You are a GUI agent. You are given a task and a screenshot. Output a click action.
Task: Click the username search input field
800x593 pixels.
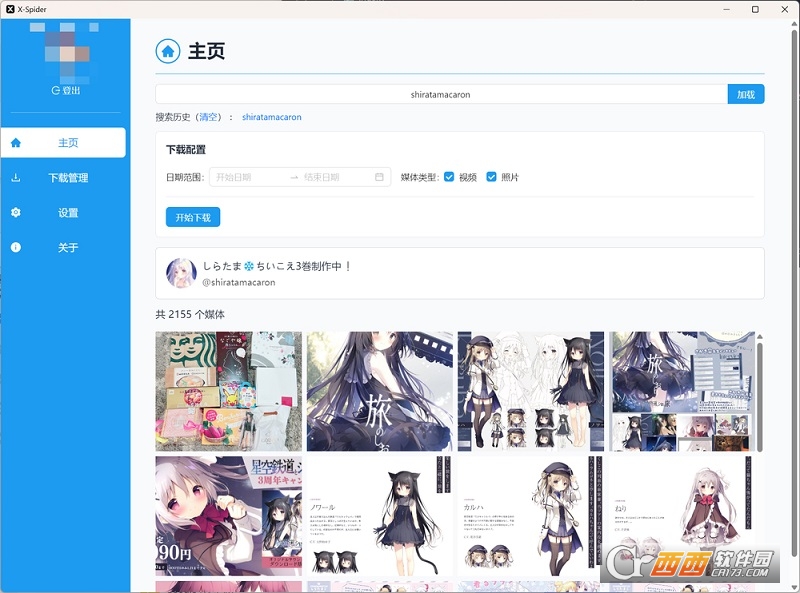(x=441, y=94)
